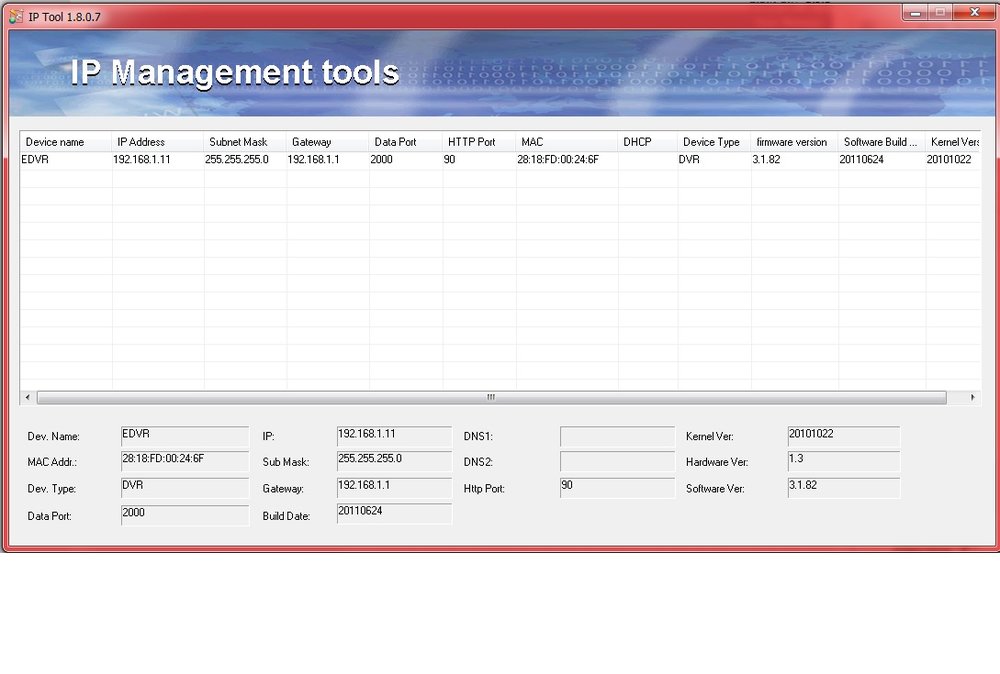Close the IP Tool window

974,12
